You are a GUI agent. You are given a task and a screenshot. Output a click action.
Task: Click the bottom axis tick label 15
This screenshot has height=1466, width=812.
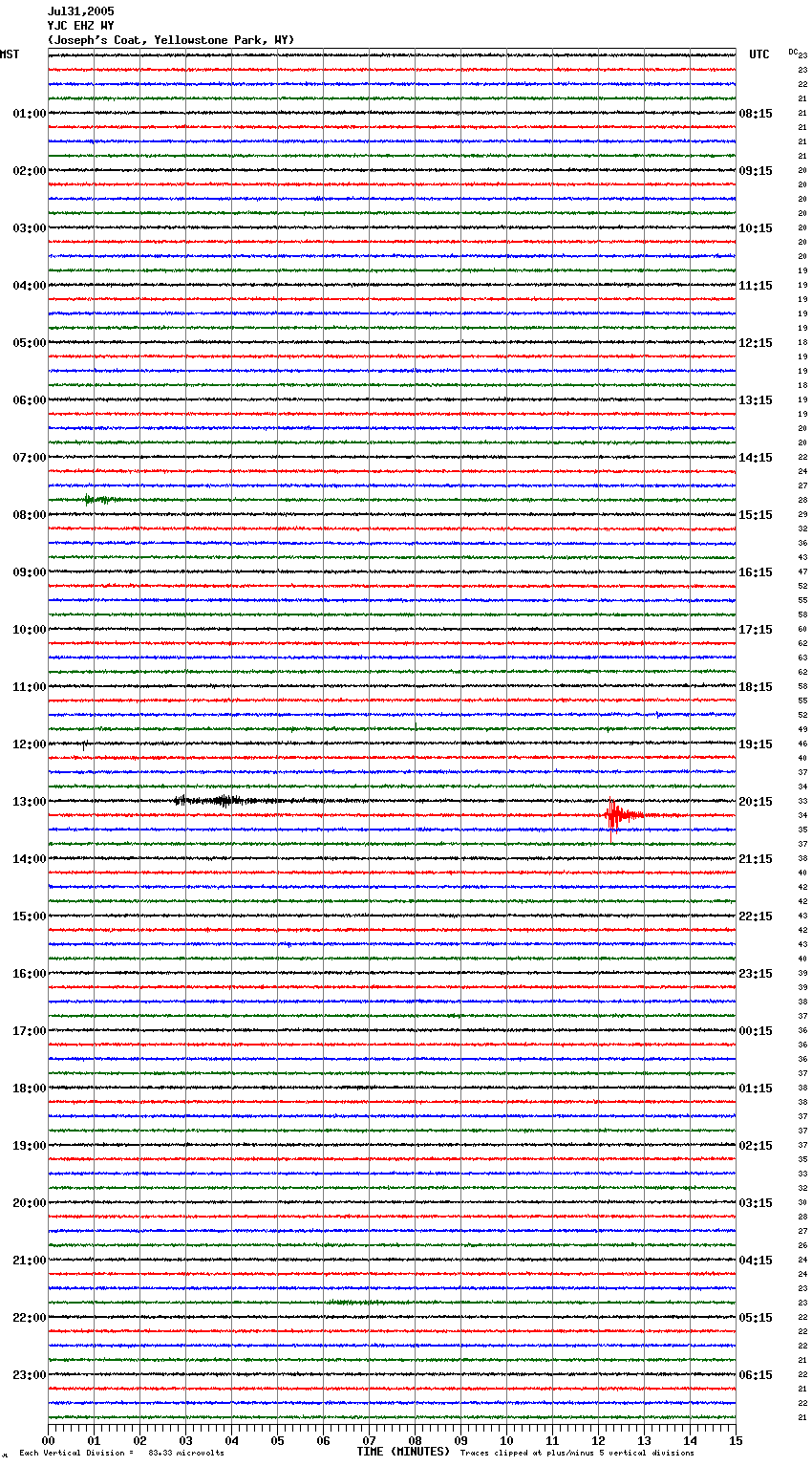tap(736, 1440)
